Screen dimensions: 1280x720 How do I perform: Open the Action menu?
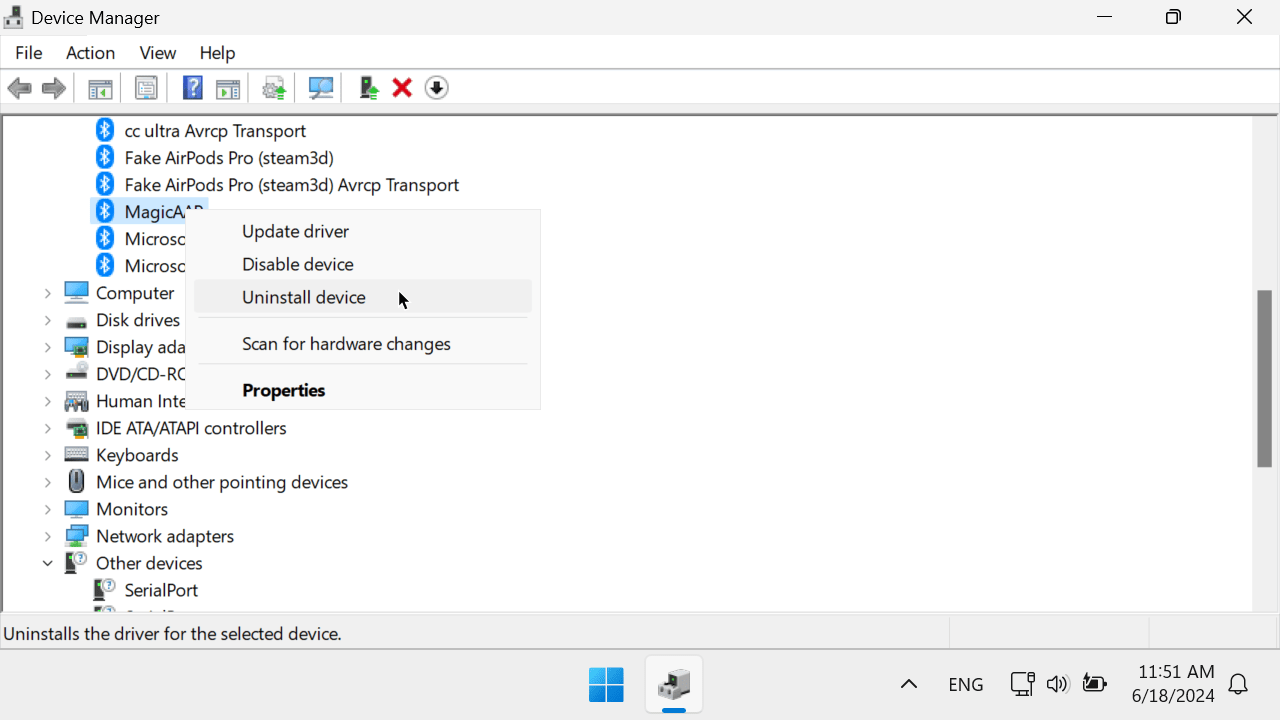point(90,53)
